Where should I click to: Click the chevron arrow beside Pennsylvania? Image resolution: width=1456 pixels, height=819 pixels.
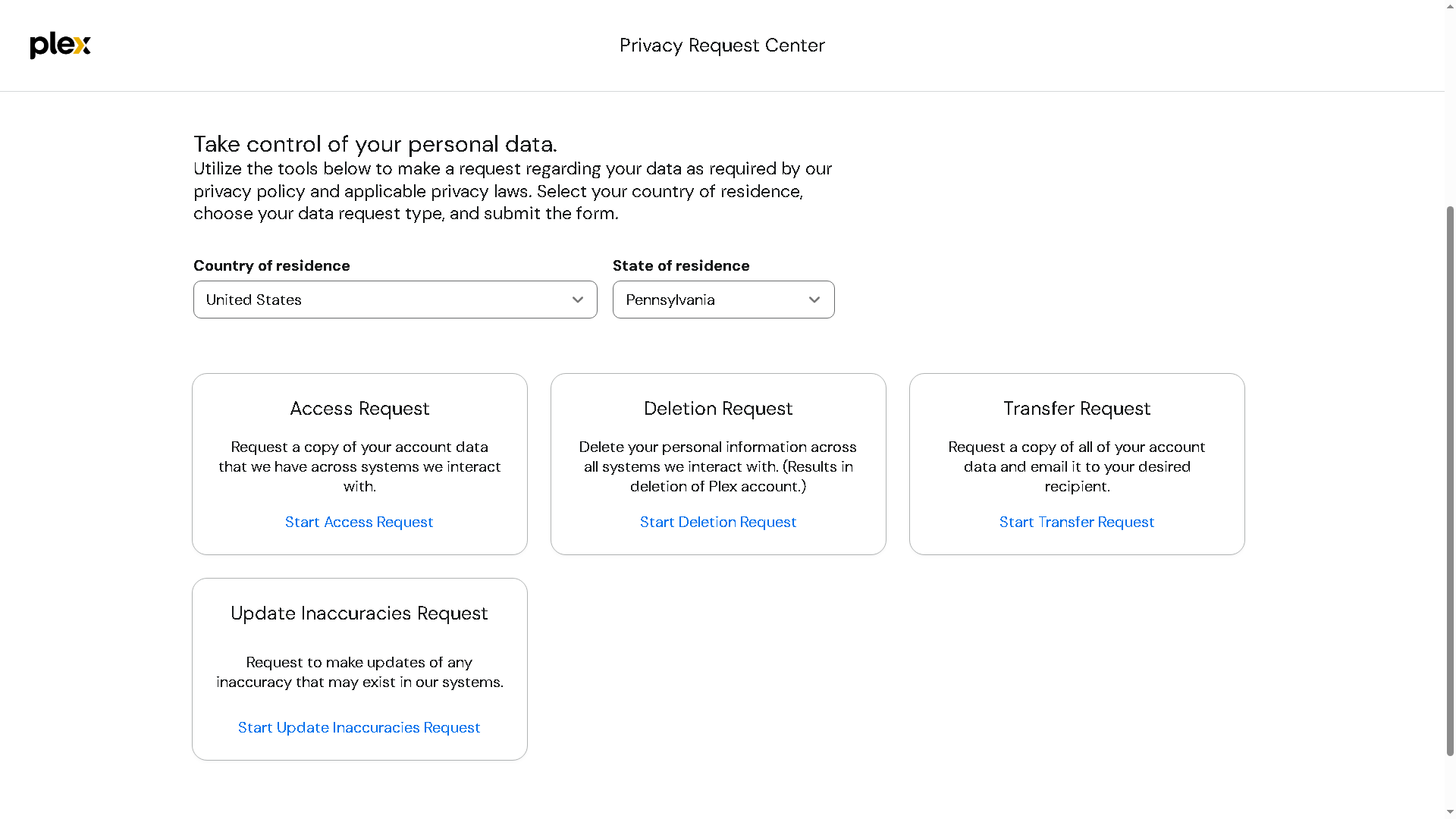[814, 300]
